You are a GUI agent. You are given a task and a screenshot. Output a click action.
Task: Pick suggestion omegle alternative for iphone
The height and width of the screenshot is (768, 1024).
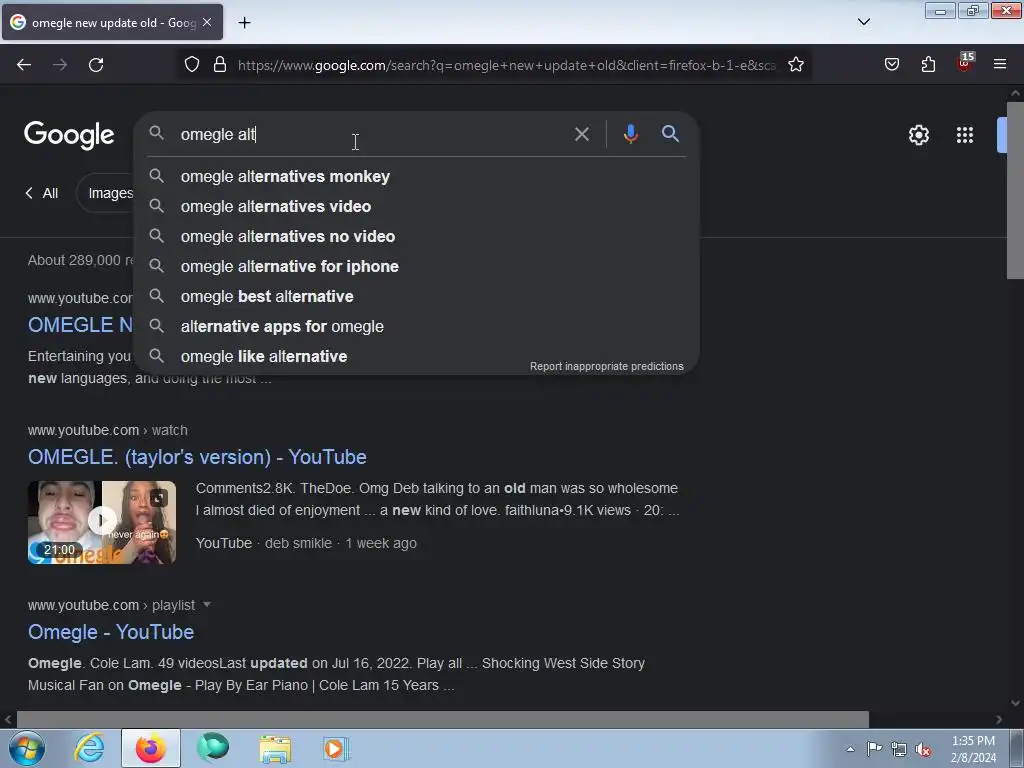pos(416,266)
